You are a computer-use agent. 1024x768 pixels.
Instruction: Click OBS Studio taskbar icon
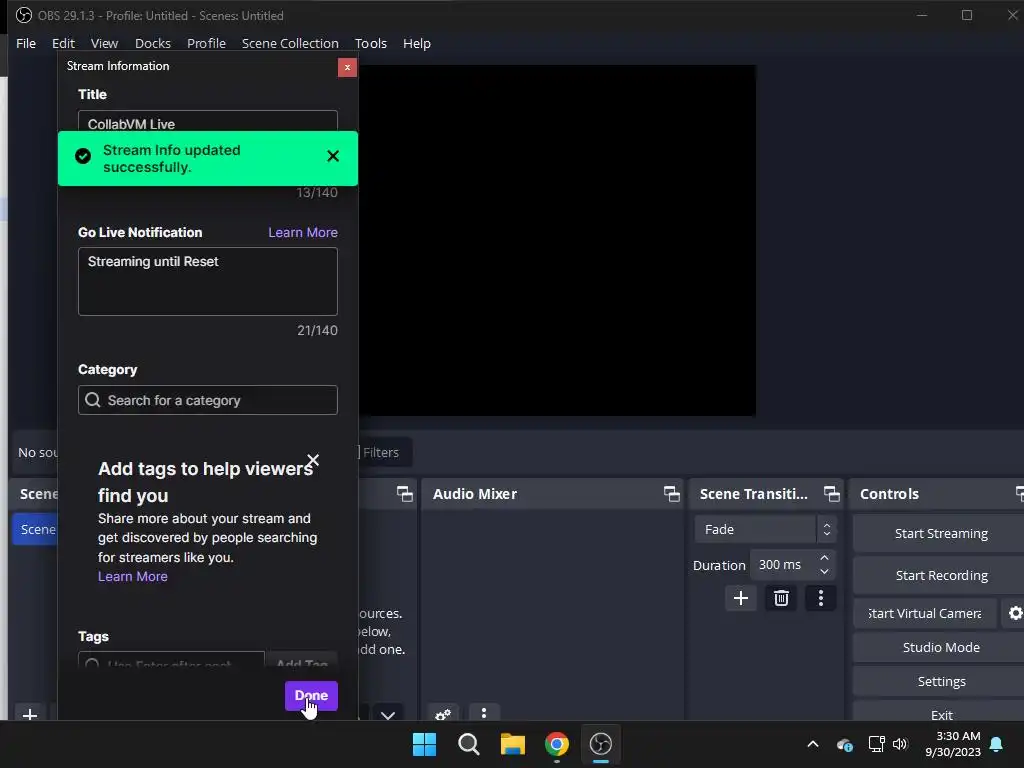601,744
